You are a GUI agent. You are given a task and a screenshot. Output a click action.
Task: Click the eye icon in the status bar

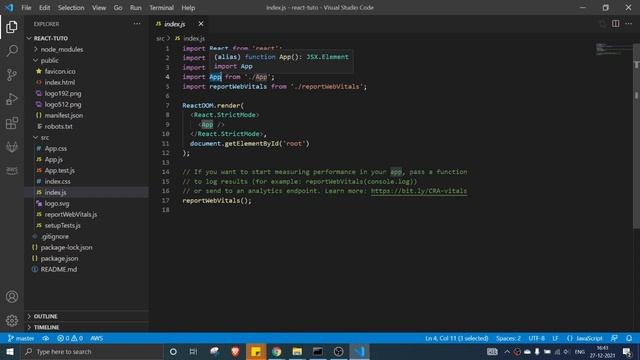point(45,338)
